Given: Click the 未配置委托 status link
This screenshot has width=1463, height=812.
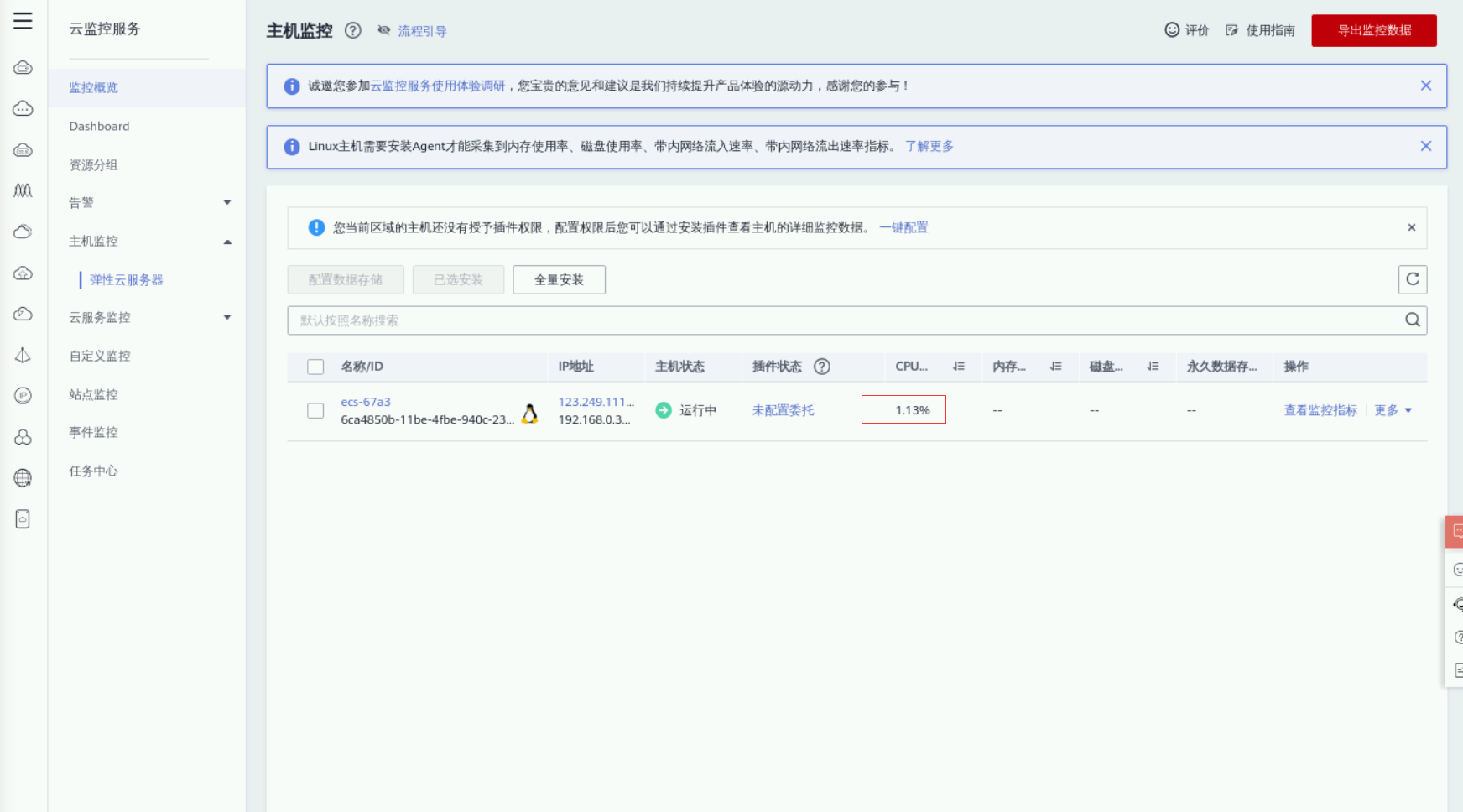Looking at the screenshot, I should [784, 410].
